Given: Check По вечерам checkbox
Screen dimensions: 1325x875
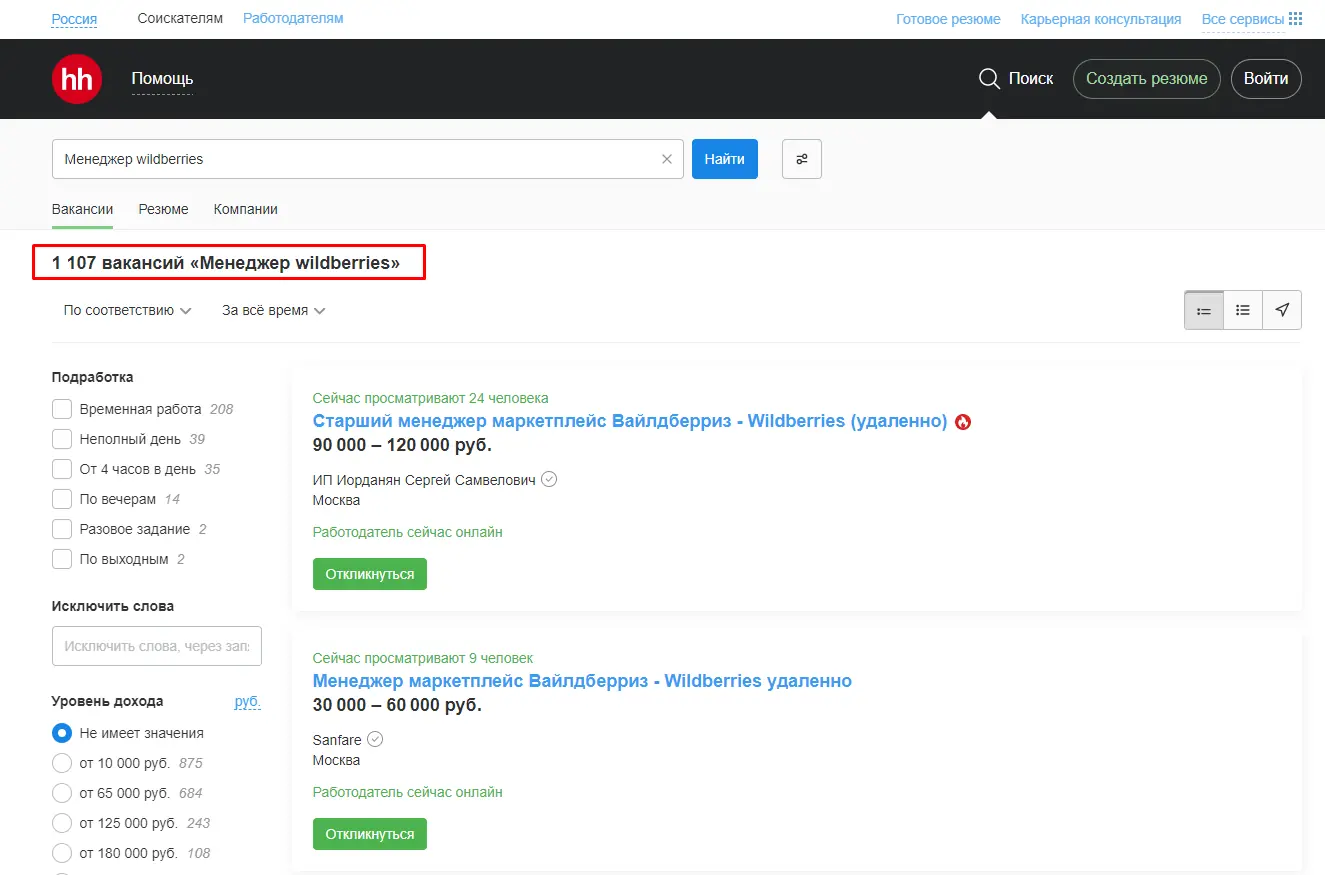Looking at the screenshot, I should click(62, 499).
